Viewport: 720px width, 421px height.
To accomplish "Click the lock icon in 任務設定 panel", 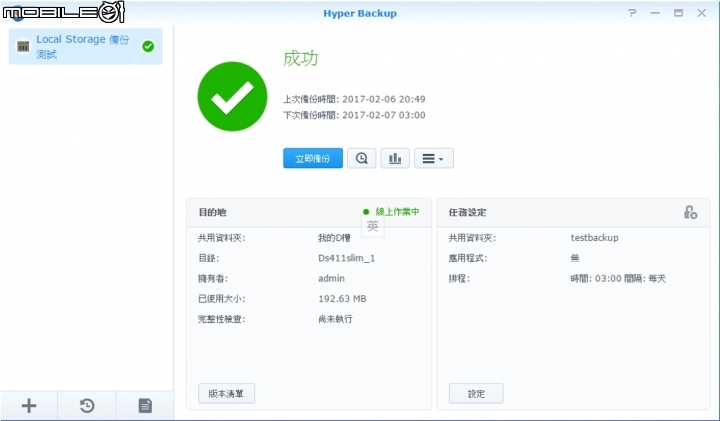I will pos(690,212).
